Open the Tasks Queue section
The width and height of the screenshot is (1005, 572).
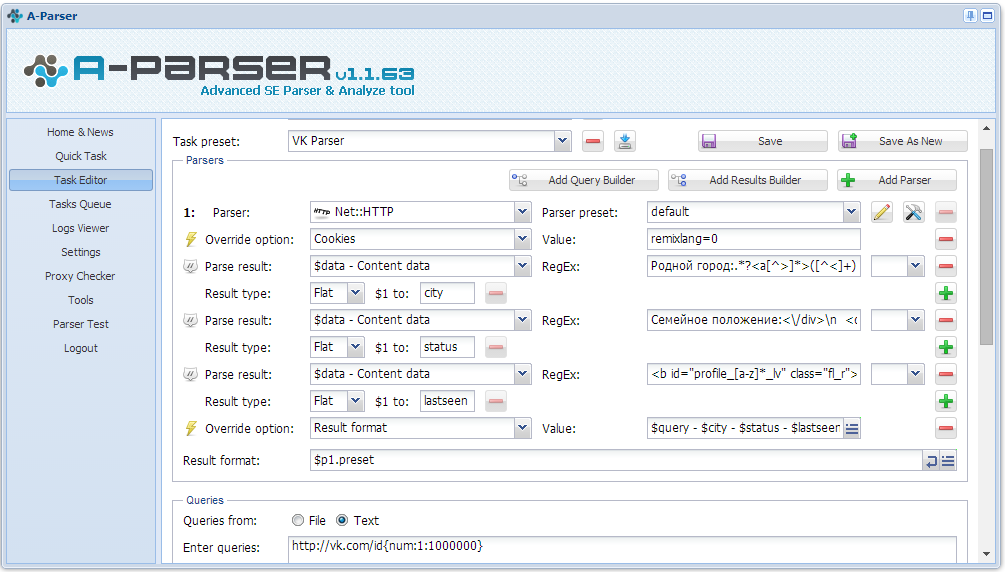(80, 204)
